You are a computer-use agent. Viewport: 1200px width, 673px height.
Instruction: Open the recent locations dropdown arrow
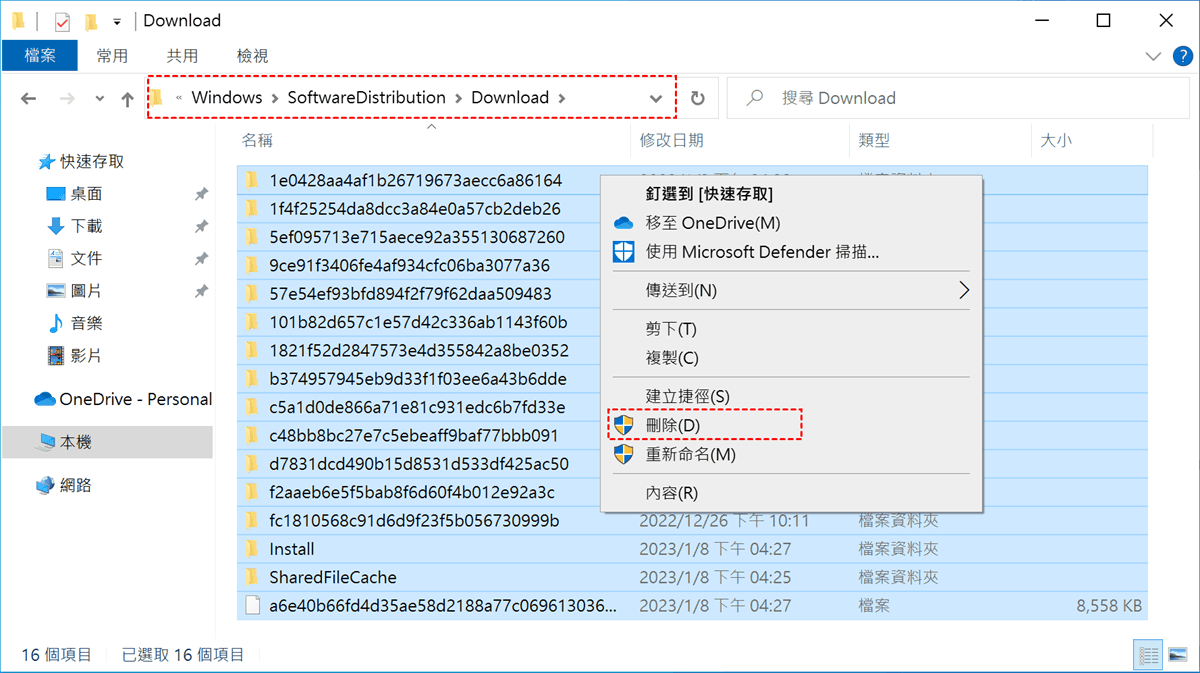tap(99, 98)
